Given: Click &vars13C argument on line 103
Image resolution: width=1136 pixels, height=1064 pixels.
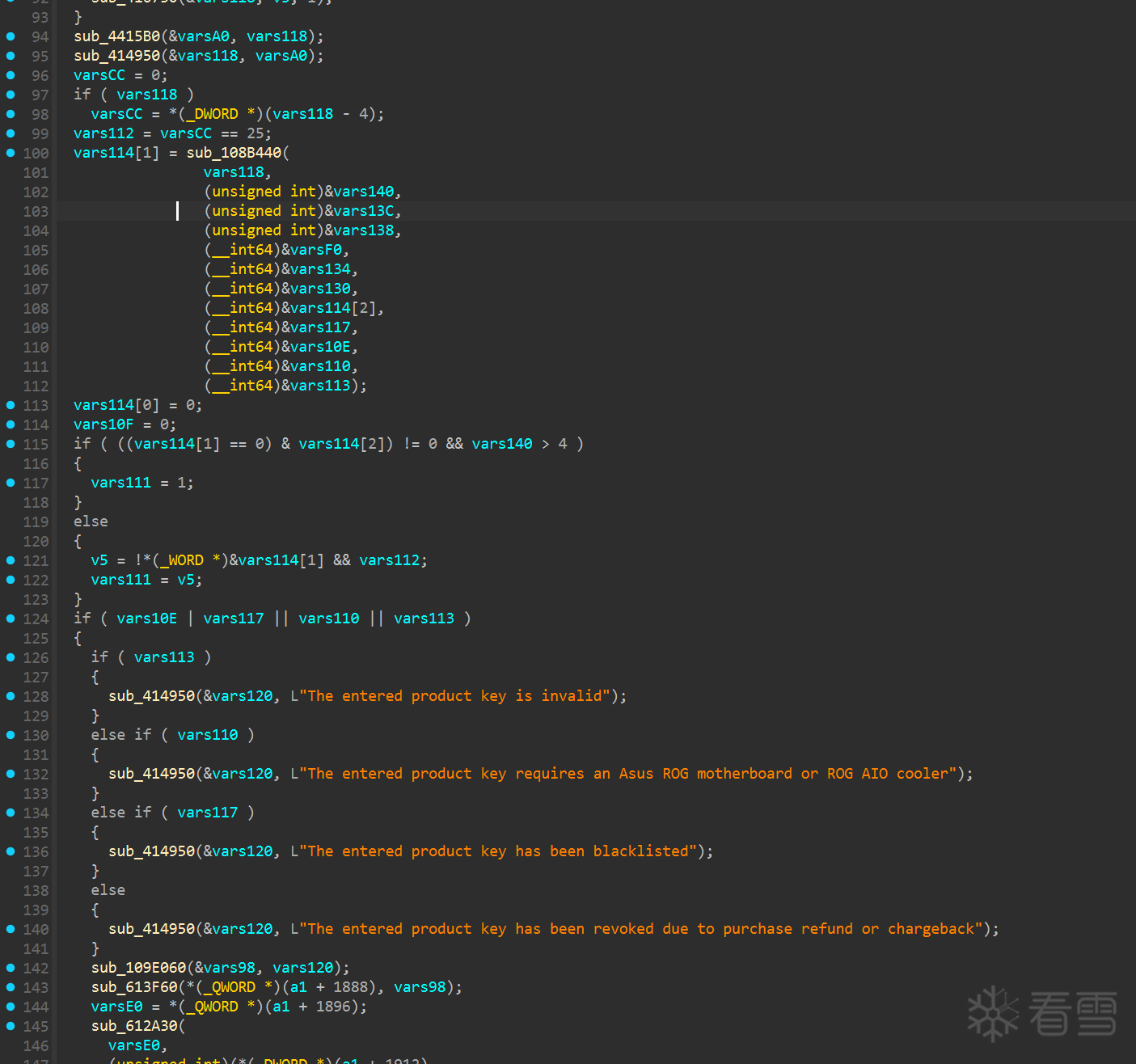Looking at the screenshot, I should click(359, 211).
